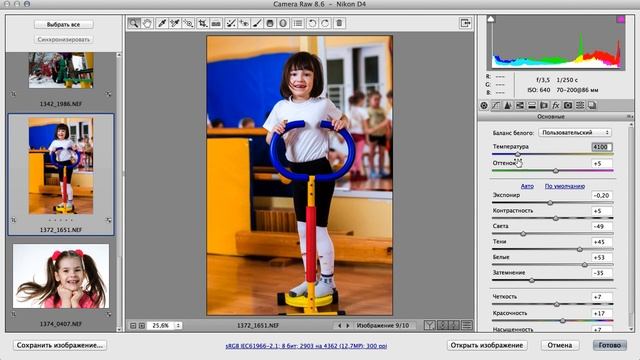The height and width of the screenshot is (360, 640).
Task: Select thumbnail 1342_1986.NEF in filmstrip
Action: (61, 70)
